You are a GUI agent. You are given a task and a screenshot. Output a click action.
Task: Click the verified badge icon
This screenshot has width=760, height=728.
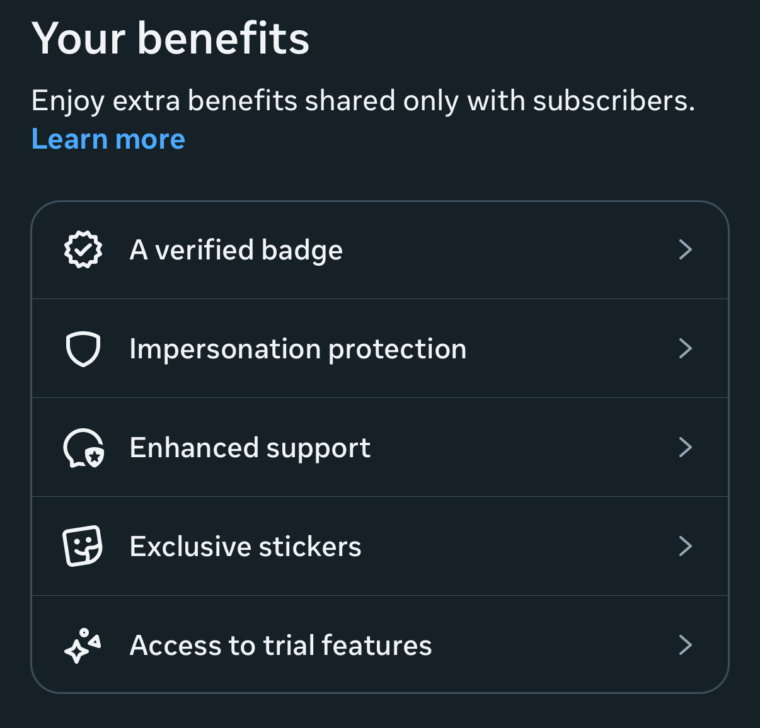tap(83, 250)
